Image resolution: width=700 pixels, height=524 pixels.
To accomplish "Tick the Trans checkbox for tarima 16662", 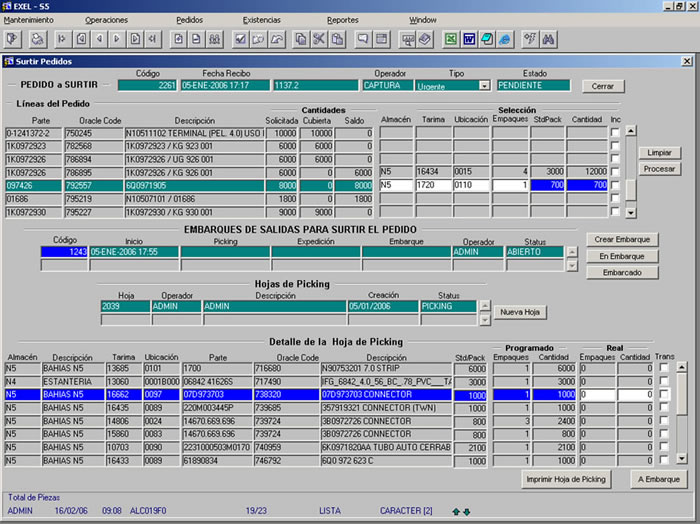I will [663, 395].
